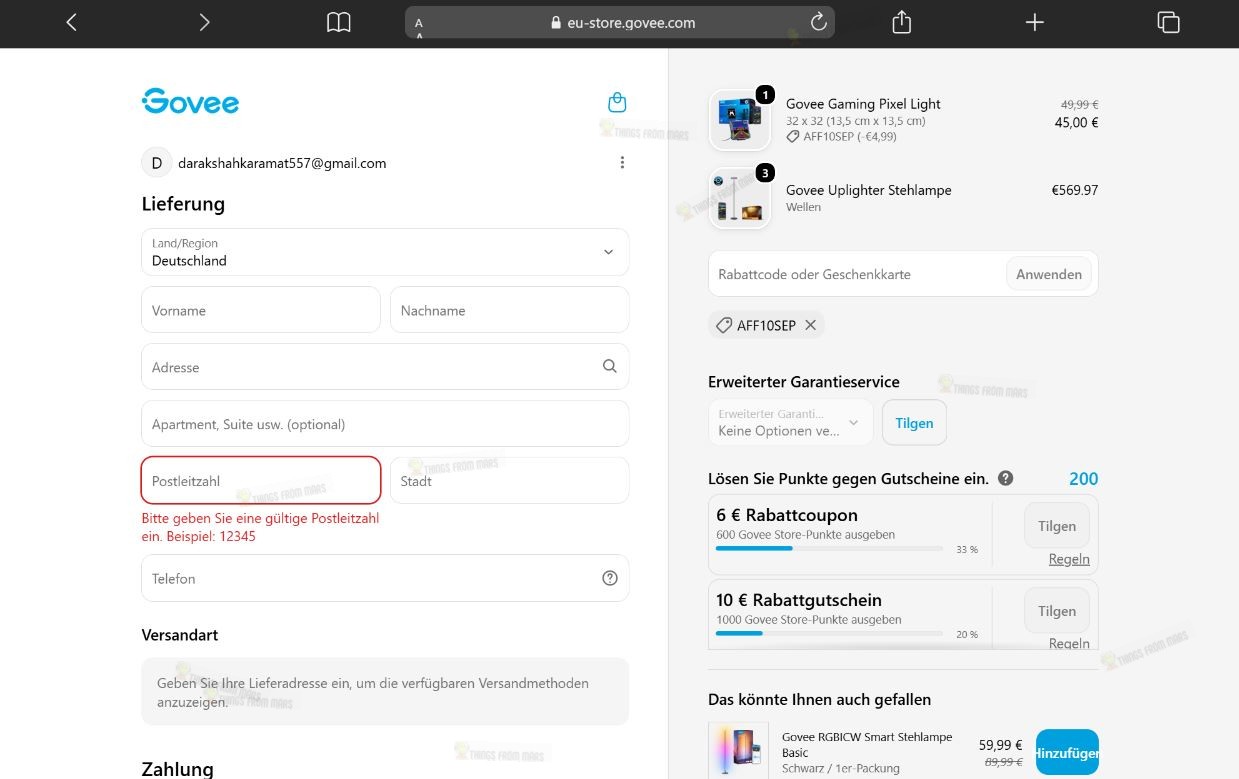
Task: Click the AFF10SEP tag icon under Pixel Light
Action: 793,136
